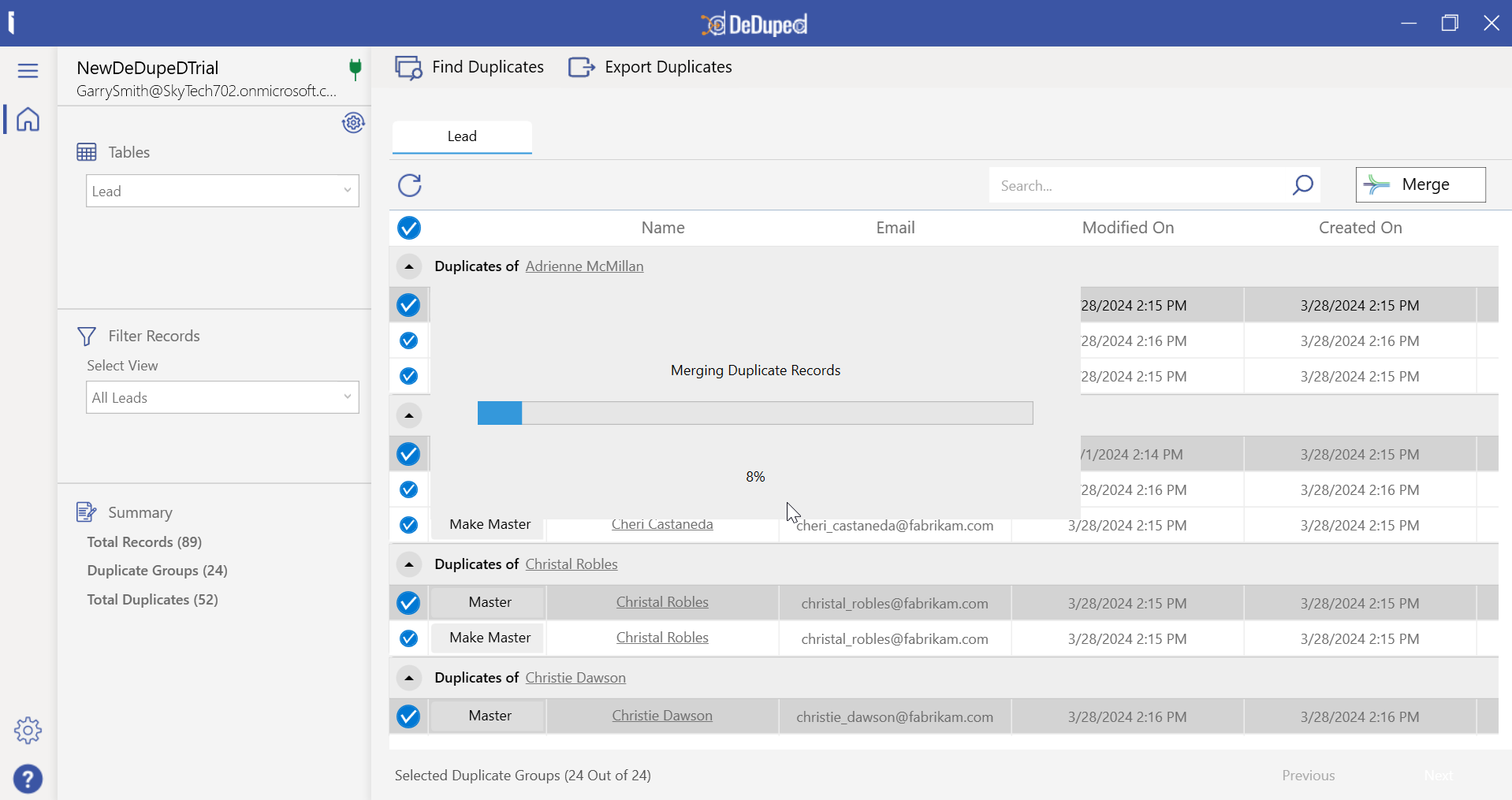The image size is (1512, 800).
Task: Collapse the Adrienne McMillan duplicates group
Action: pyautogui.click(x=409, y=267)
